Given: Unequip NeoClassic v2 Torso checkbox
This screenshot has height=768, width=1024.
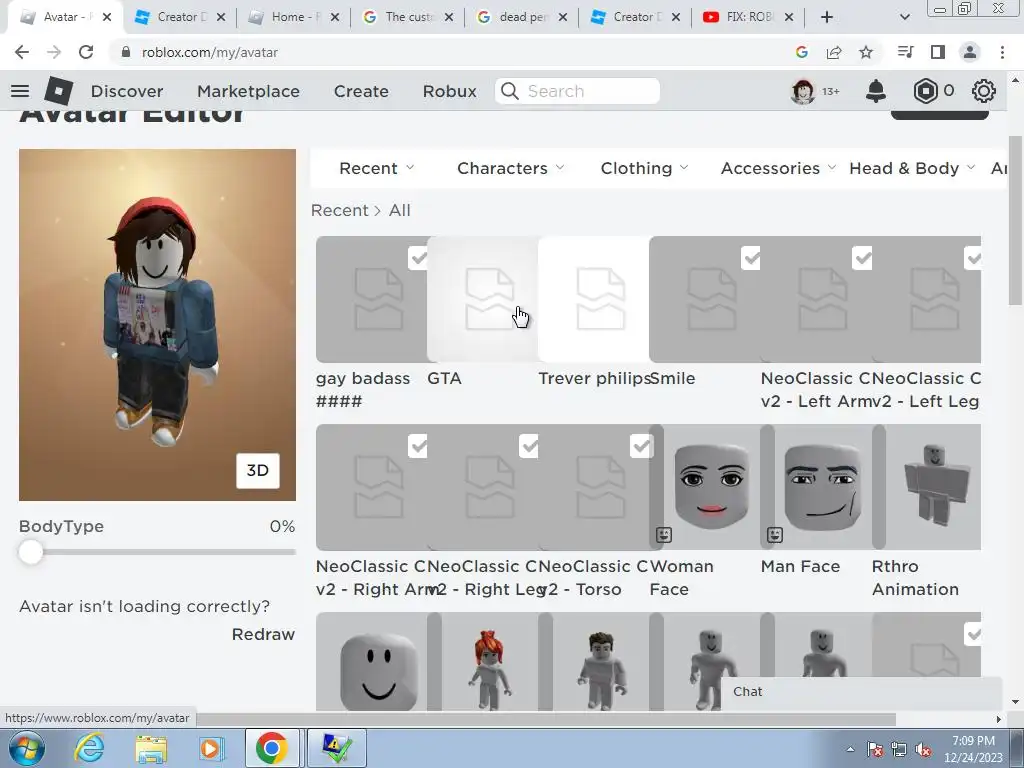Looking at the screenshot, I should pyautogui.click(x=641, y=446).
